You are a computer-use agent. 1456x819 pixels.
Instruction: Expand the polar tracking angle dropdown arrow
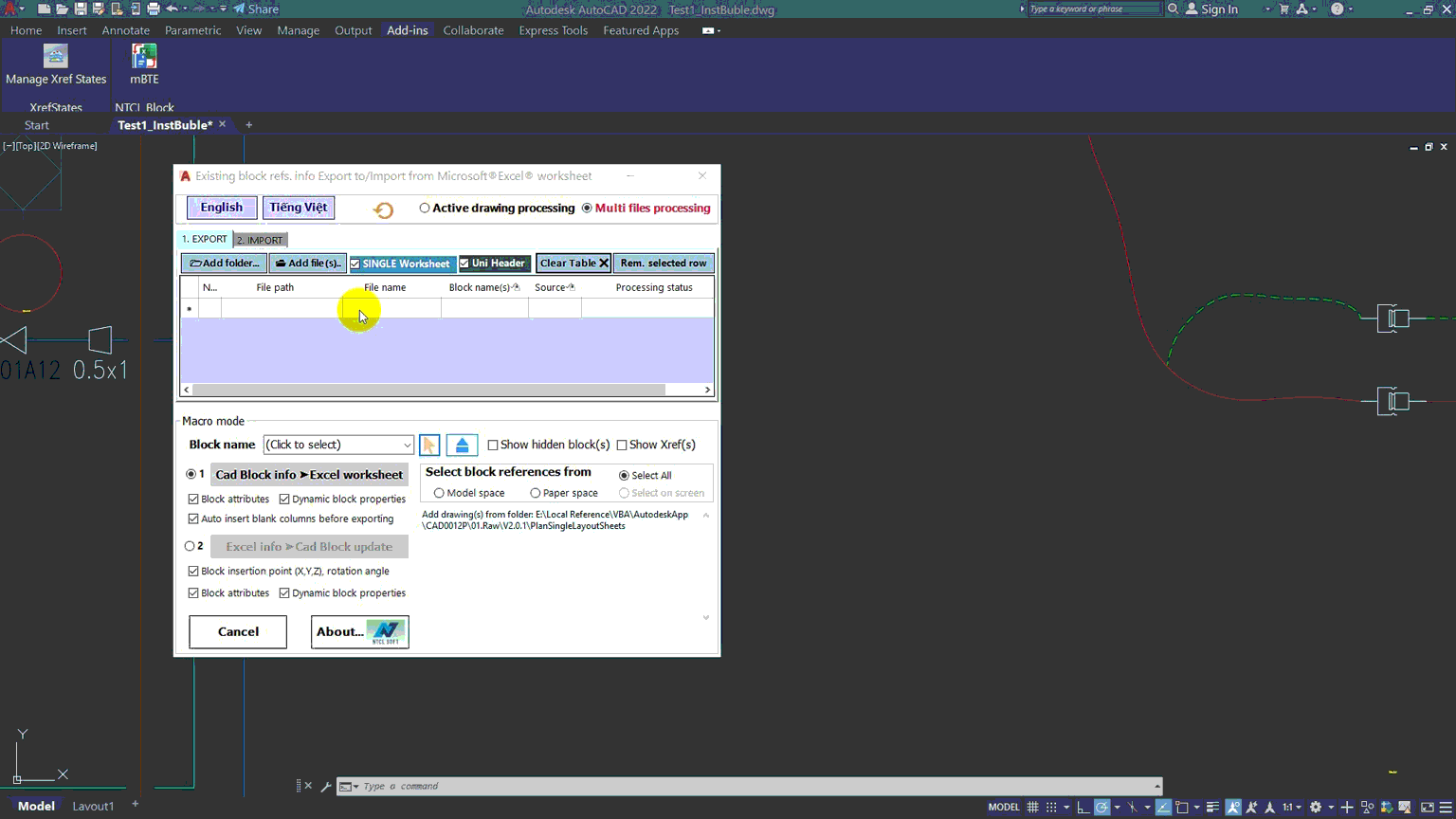pos(1117,808)
